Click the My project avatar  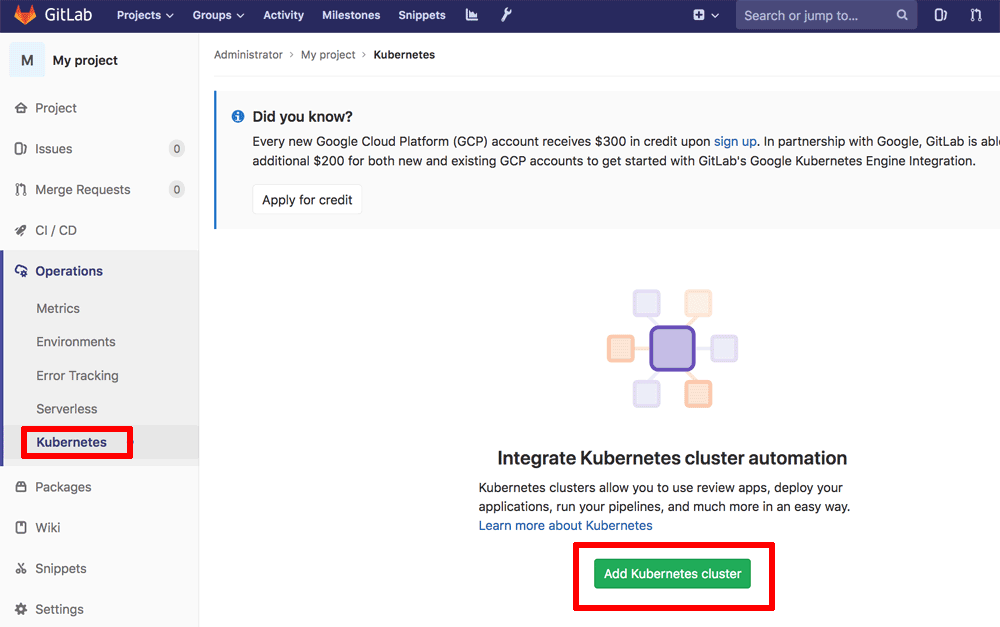pyautogui.click(x=27, y=60)
